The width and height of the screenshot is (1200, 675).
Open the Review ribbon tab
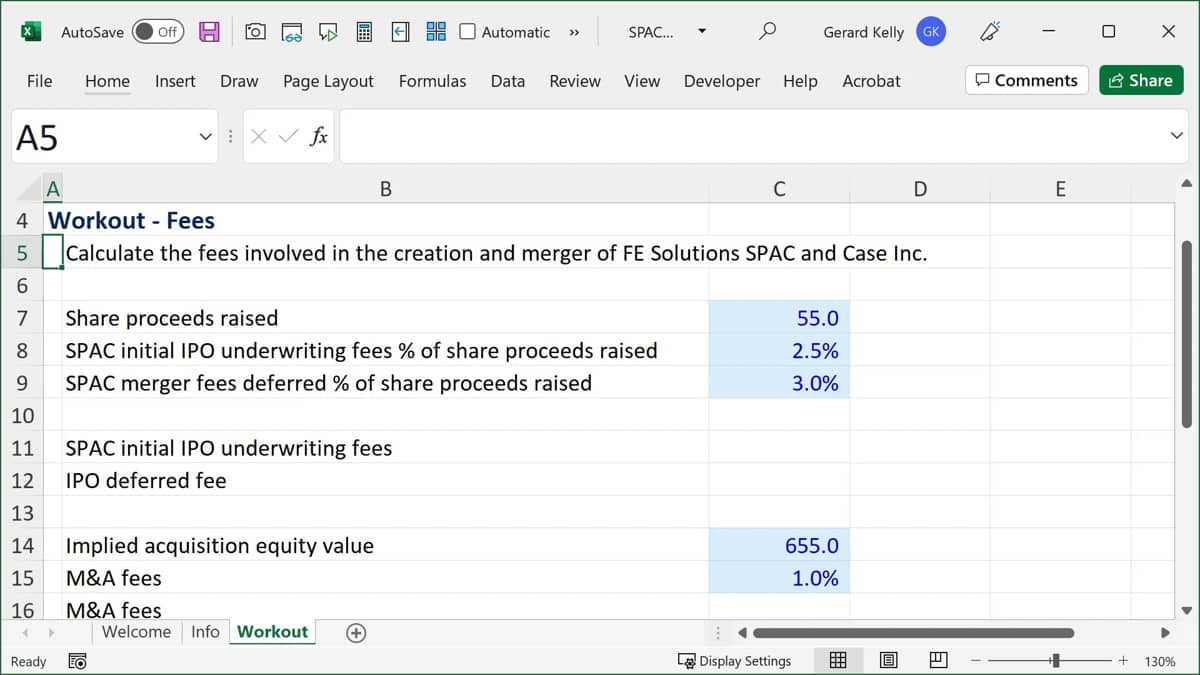coord(575,81)
